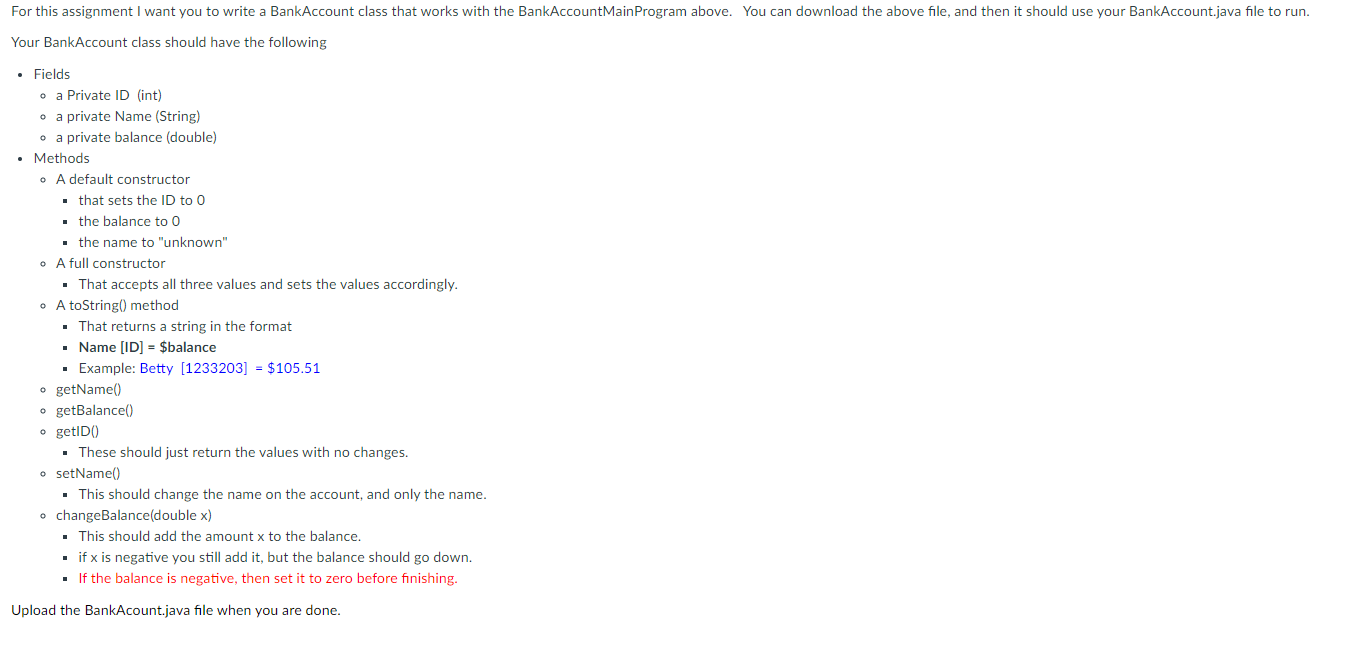Click the 'A toString() method' line

(117, 305)
